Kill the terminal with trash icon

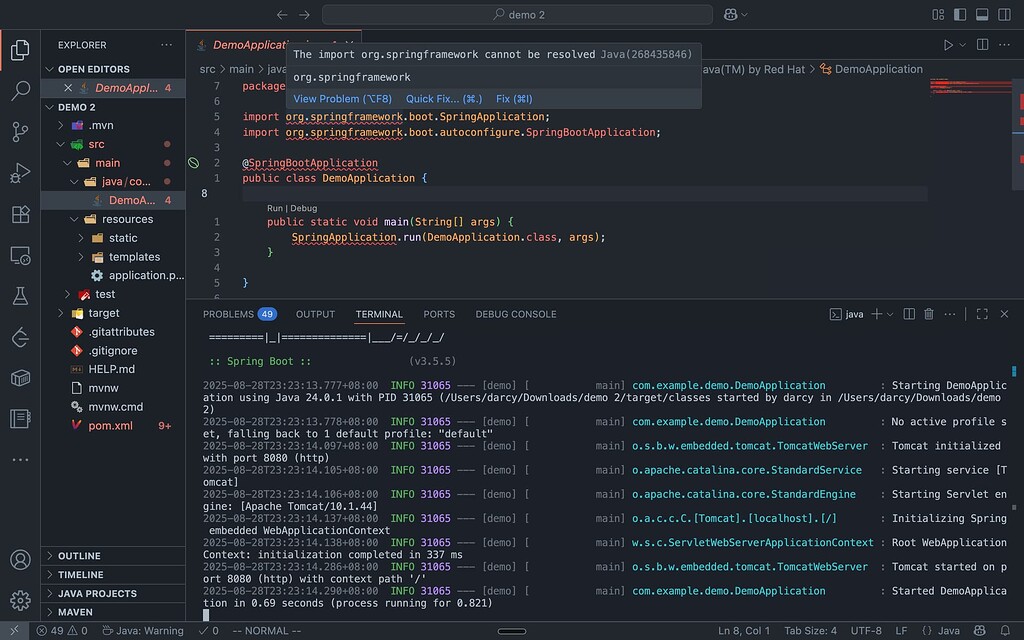pos(929,314)
